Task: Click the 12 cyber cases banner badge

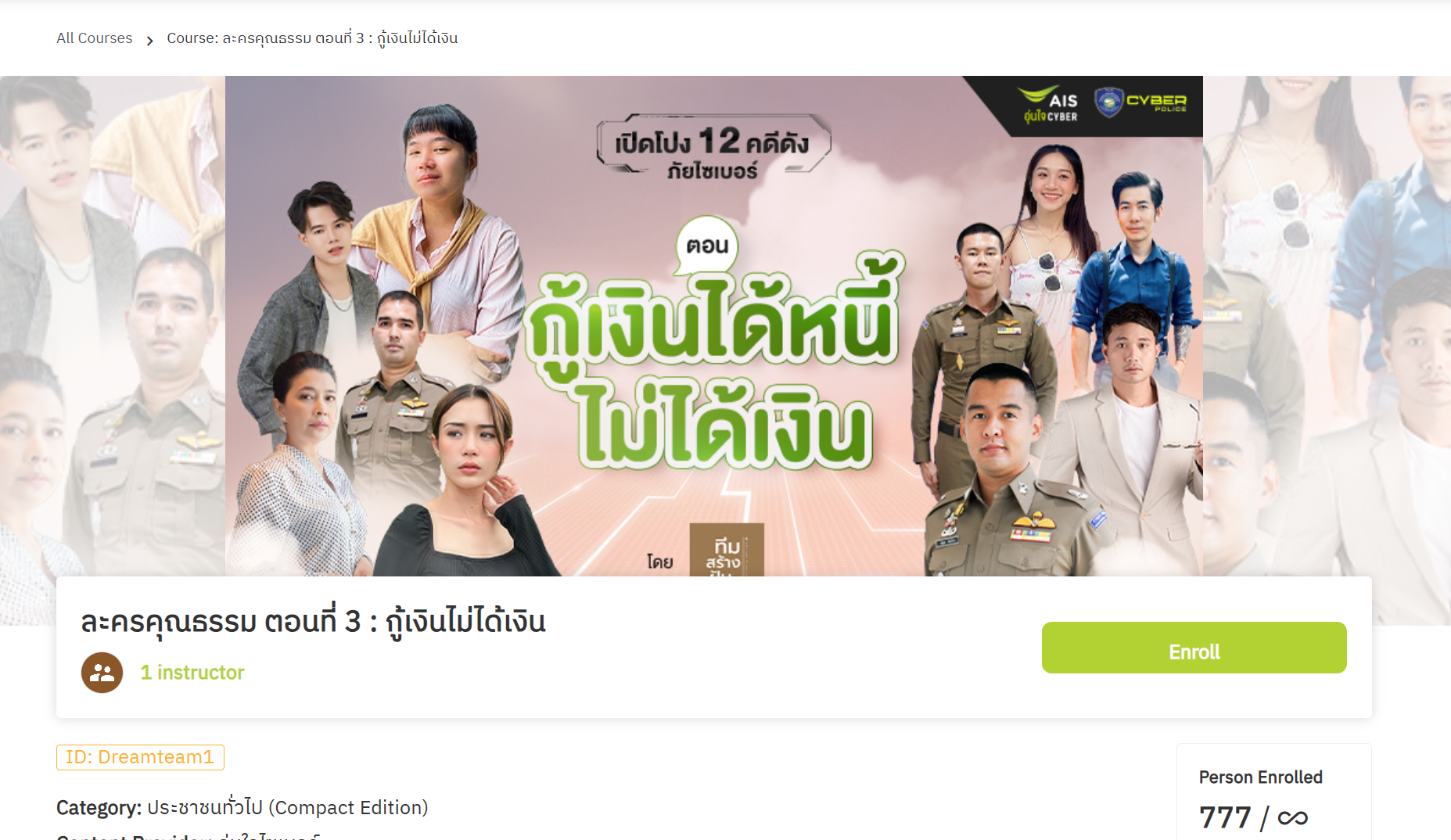Action: pos(713,148)
